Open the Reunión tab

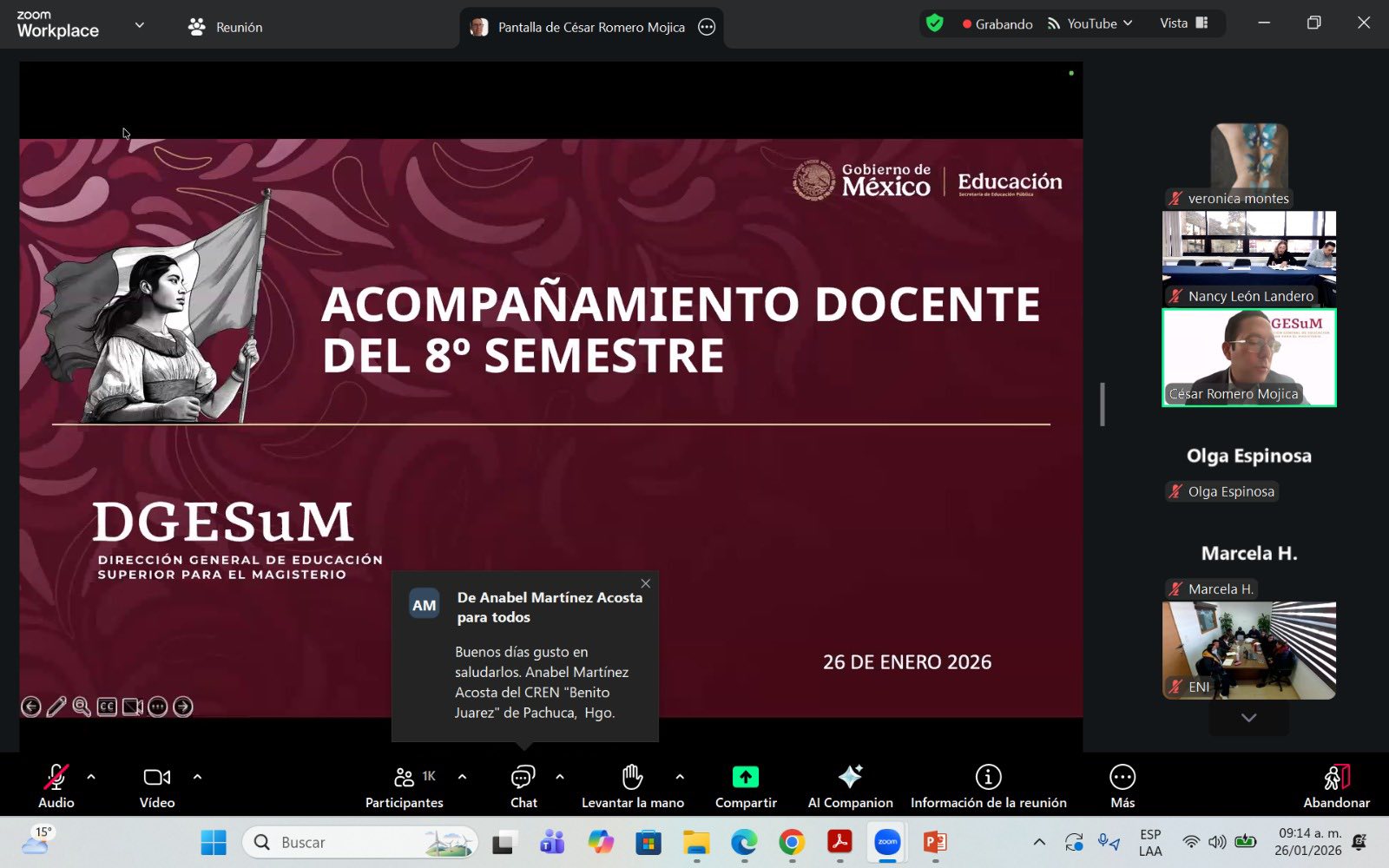tap(226, 27)
